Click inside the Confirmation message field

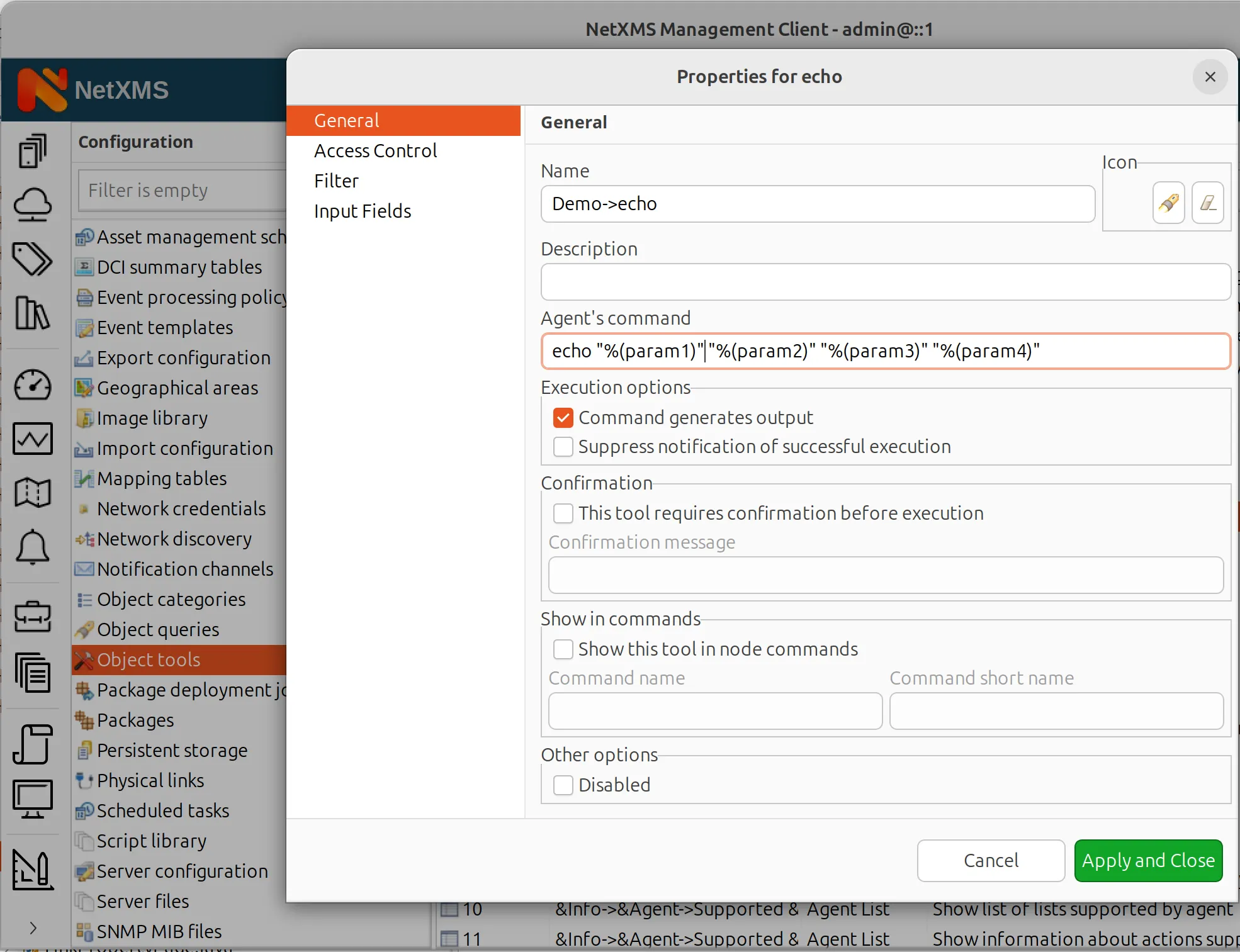pyautogui.click(x=884, y=575)
